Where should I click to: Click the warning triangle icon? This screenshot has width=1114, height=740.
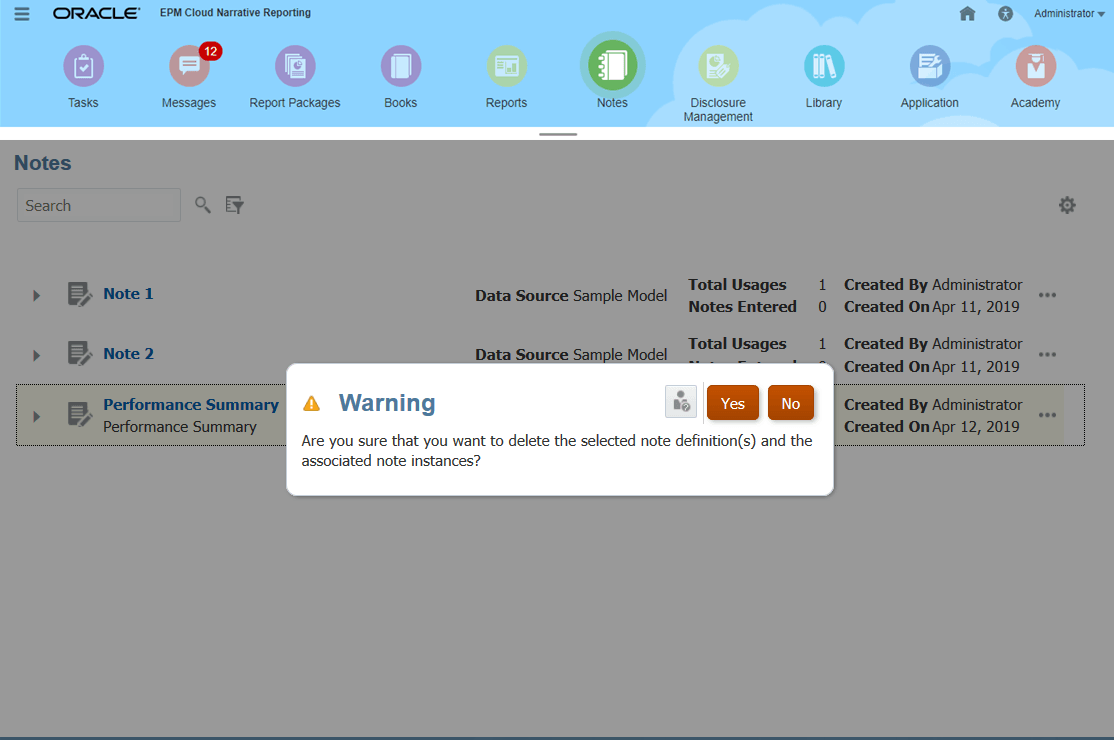(311, 404)
